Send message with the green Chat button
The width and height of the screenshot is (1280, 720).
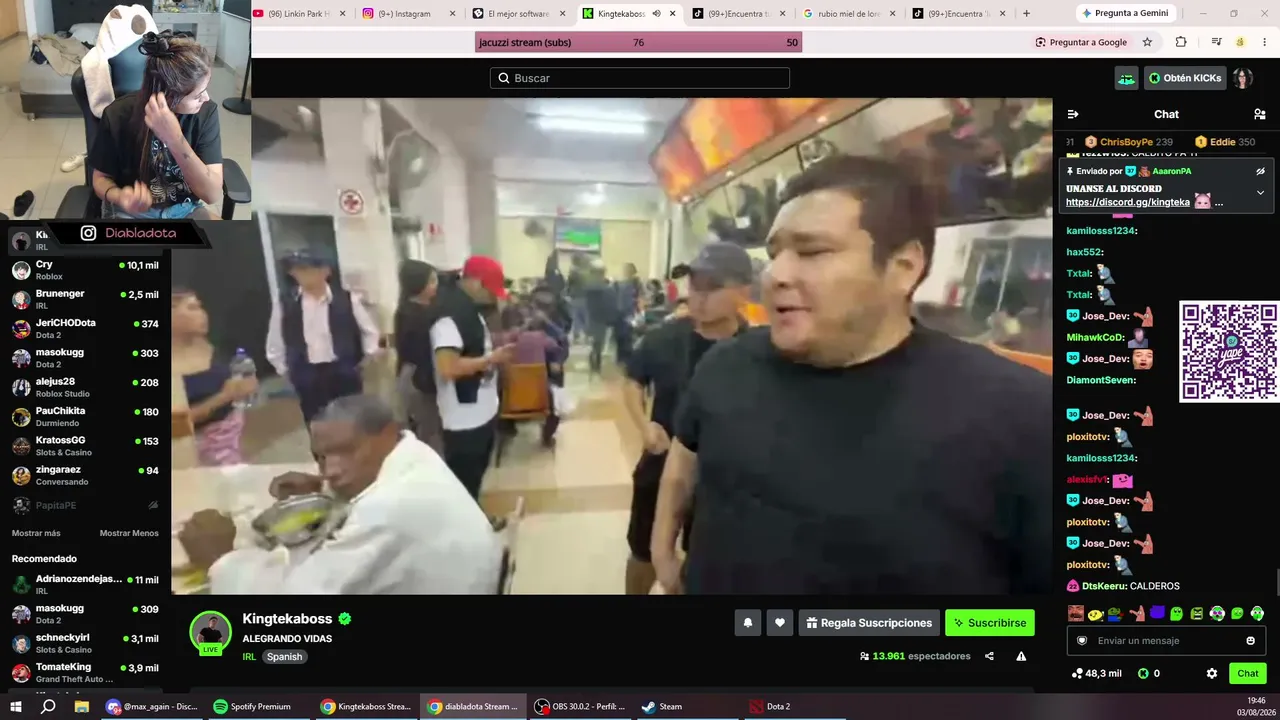point(1248,673)
